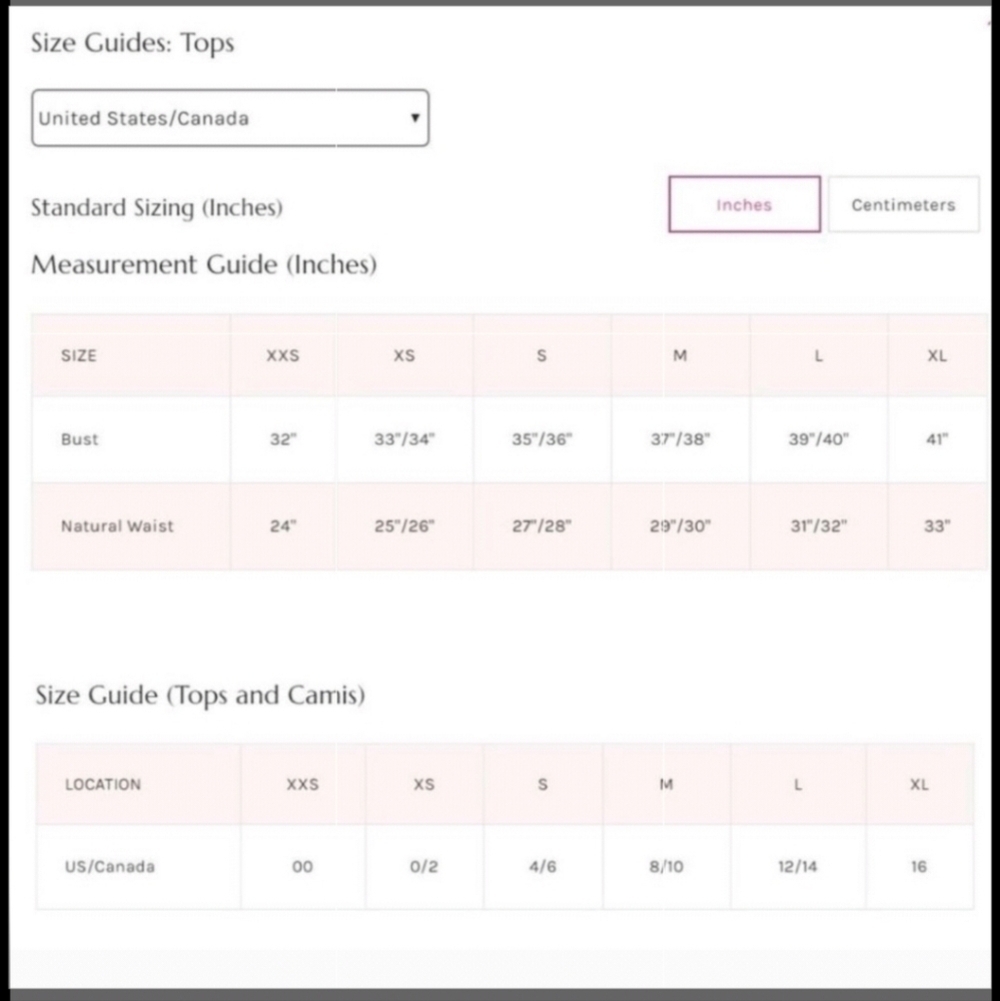
Task: Click the LOCATION header in Tops and Camis table
Action: pos(103,784)
